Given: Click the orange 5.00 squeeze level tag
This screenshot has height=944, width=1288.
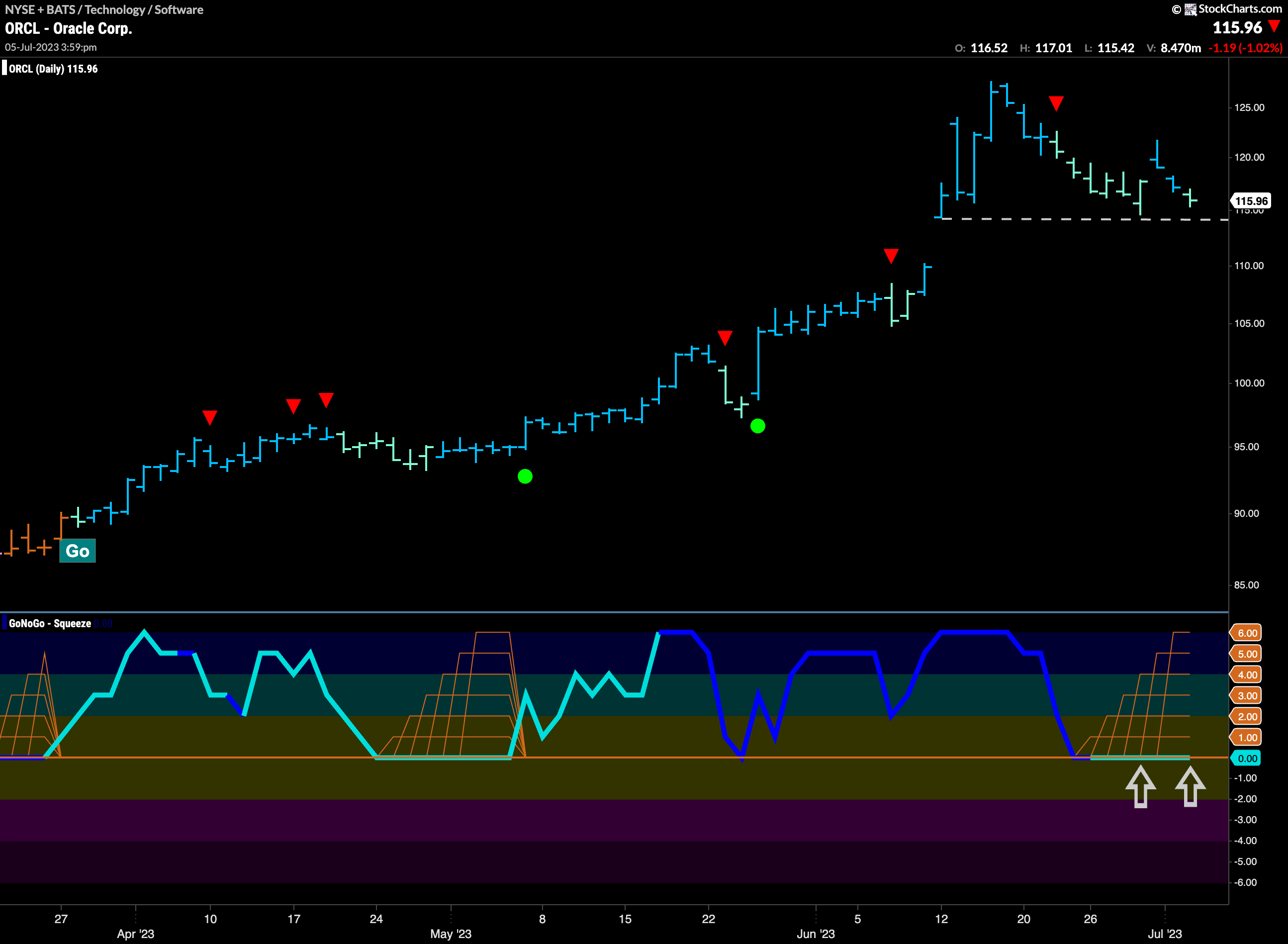Looking at the screenshot, I should [x=1246, y=654].
